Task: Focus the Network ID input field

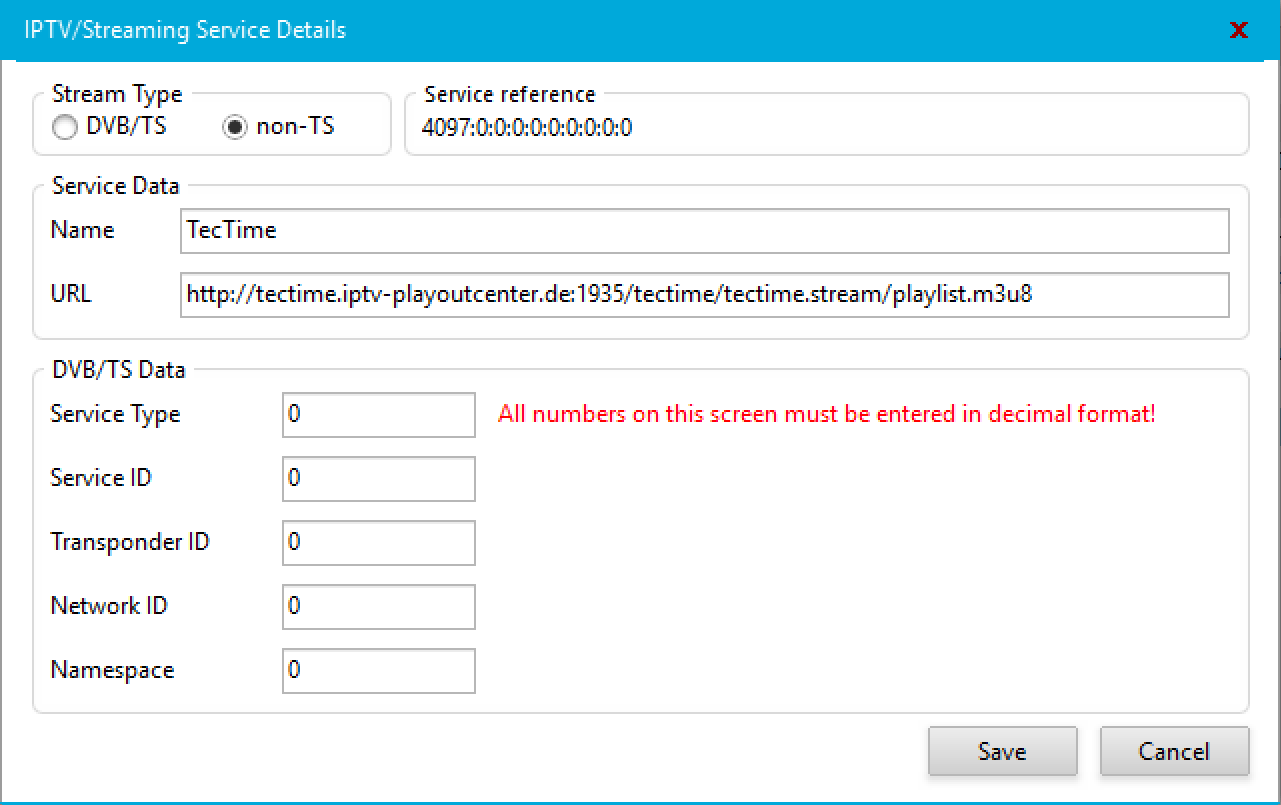Action: [x=379, y=606]
